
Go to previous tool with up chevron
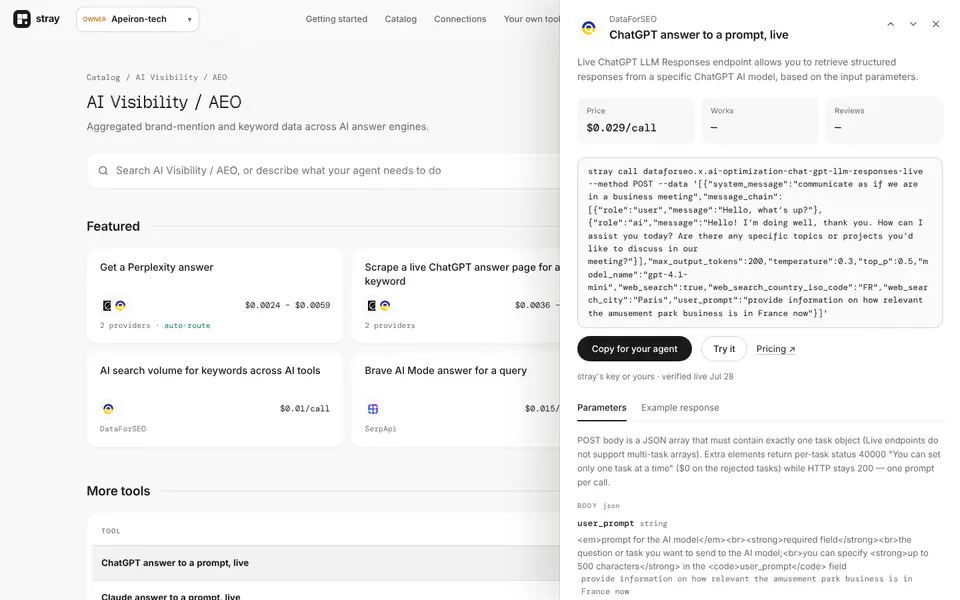(890, 24)
